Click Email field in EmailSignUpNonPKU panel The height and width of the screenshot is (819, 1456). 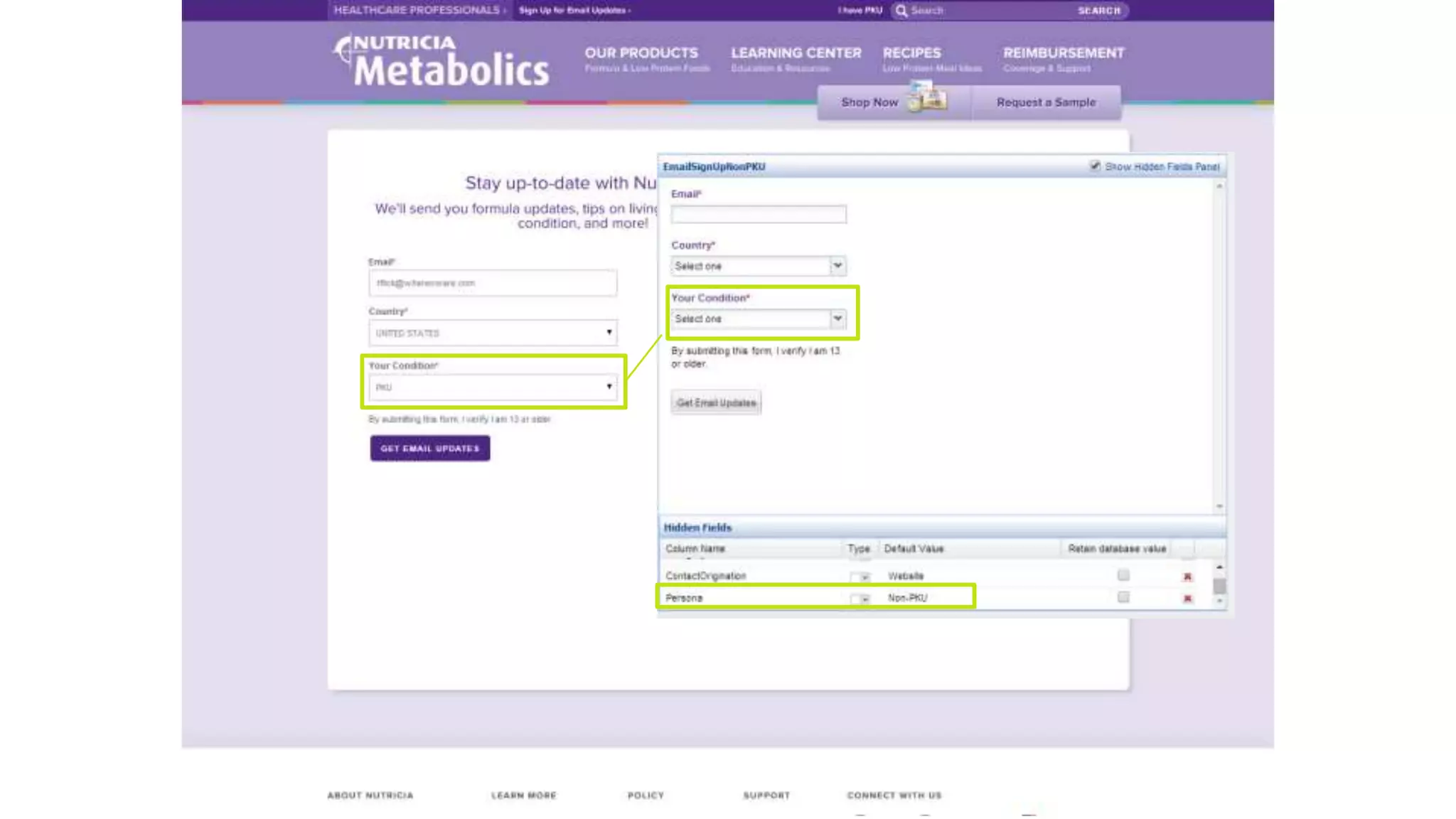coord(758,214)
